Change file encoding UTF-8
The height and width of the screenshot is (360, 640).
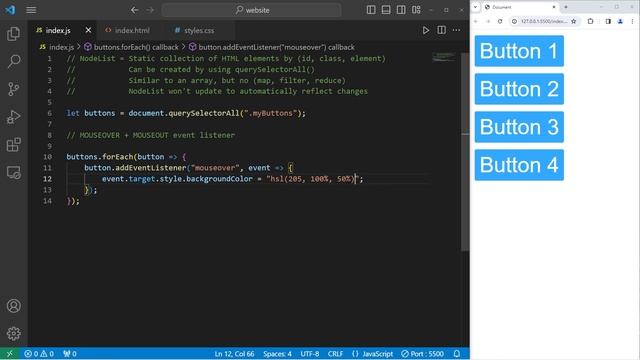click(309, 353)
